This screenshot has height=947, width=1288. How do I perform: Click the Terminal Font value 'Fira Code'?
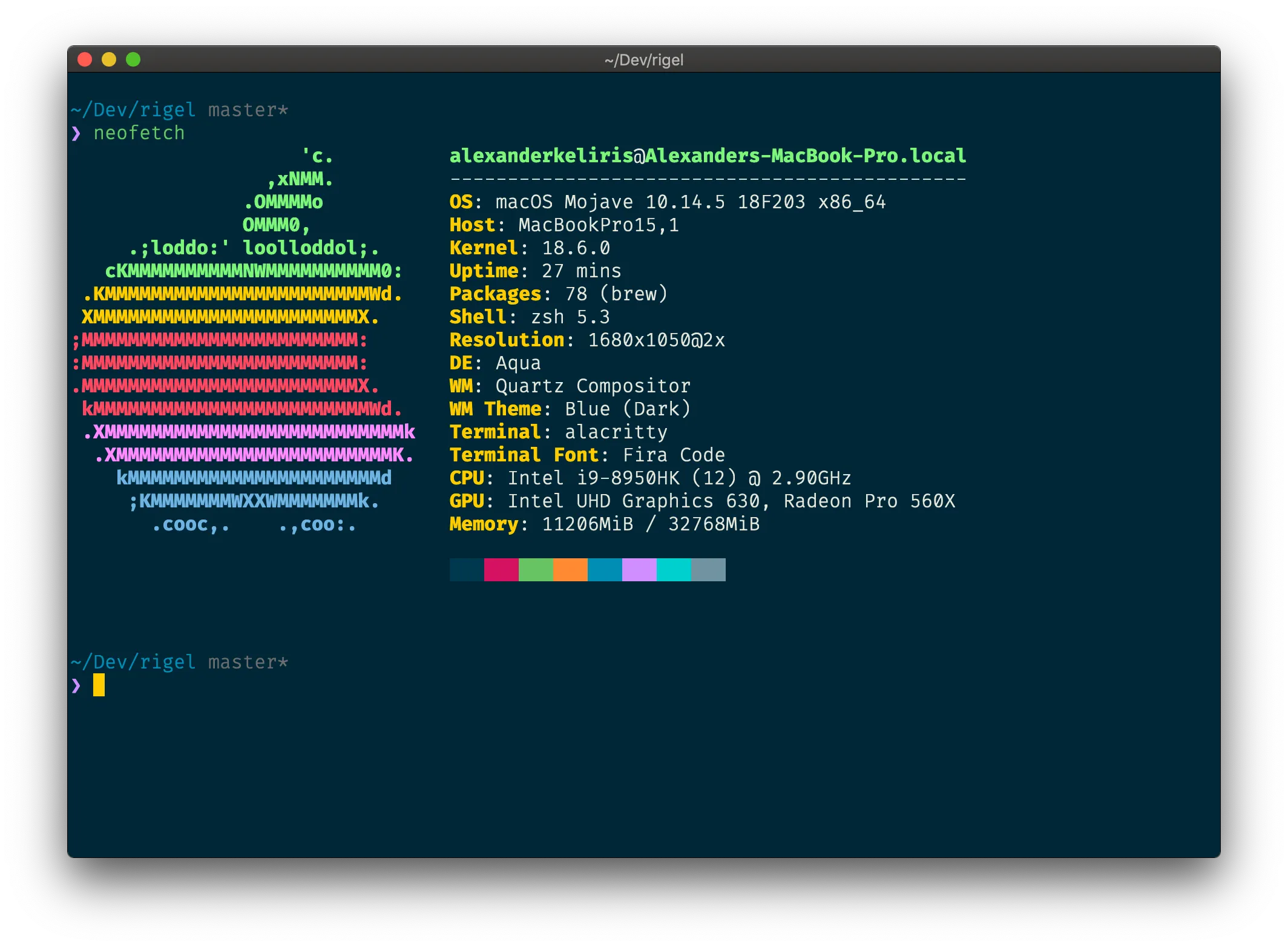tap(674, 455)
